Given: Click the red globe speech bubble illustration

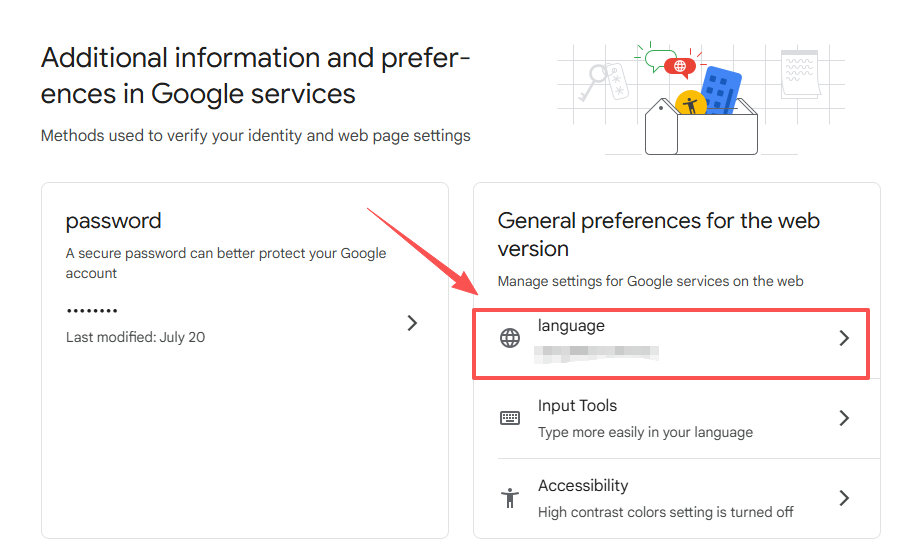Looking at the screenshot, I should pyautogui.click(x=680, y=67).
